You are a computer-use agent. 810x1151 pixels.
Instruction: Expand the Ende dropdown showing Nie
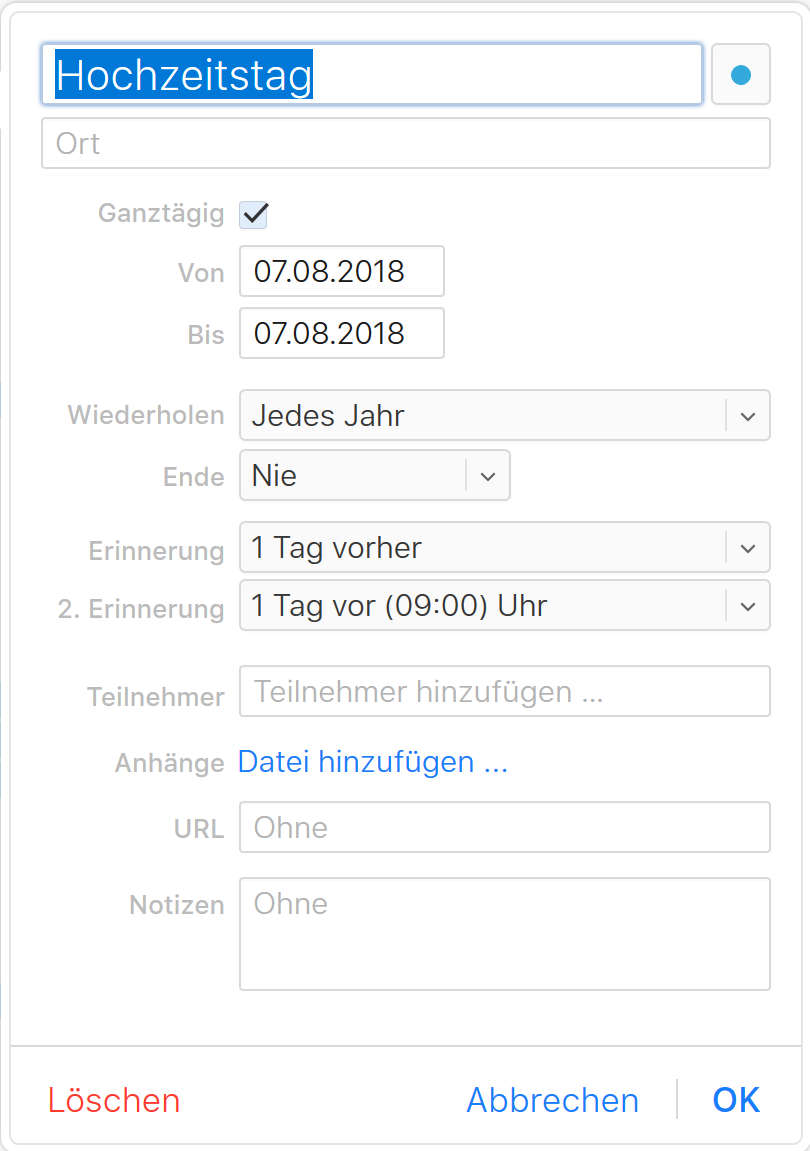(x=350, y=475)
